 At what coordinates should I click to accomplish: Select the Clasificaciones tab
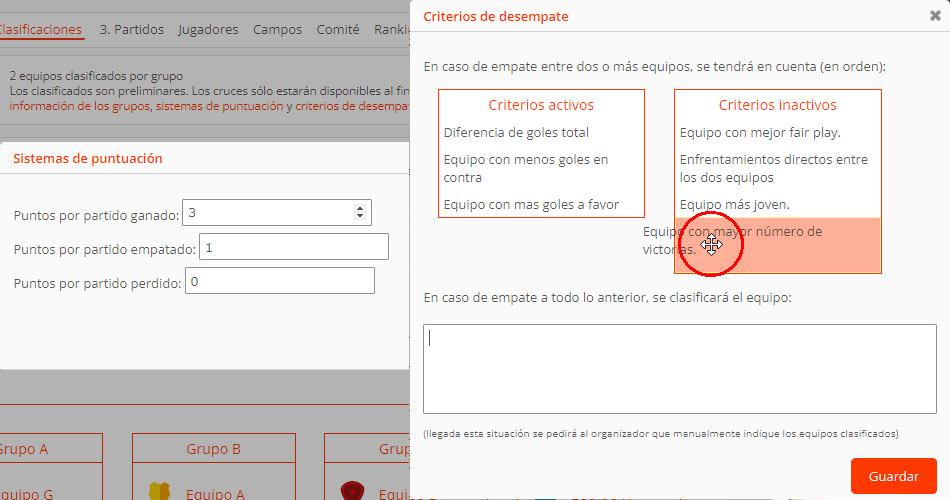pos(40,30)
